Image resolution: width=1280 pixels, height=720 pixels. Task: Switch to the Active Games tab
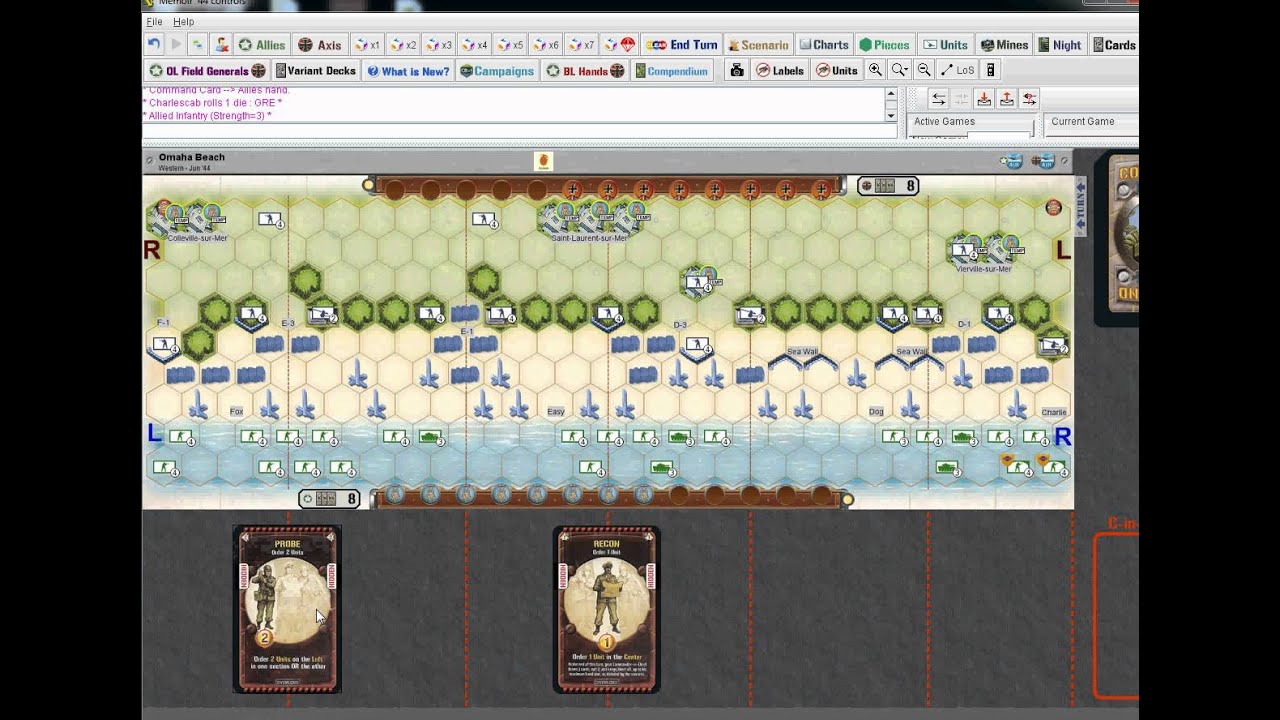click(944, 121)
